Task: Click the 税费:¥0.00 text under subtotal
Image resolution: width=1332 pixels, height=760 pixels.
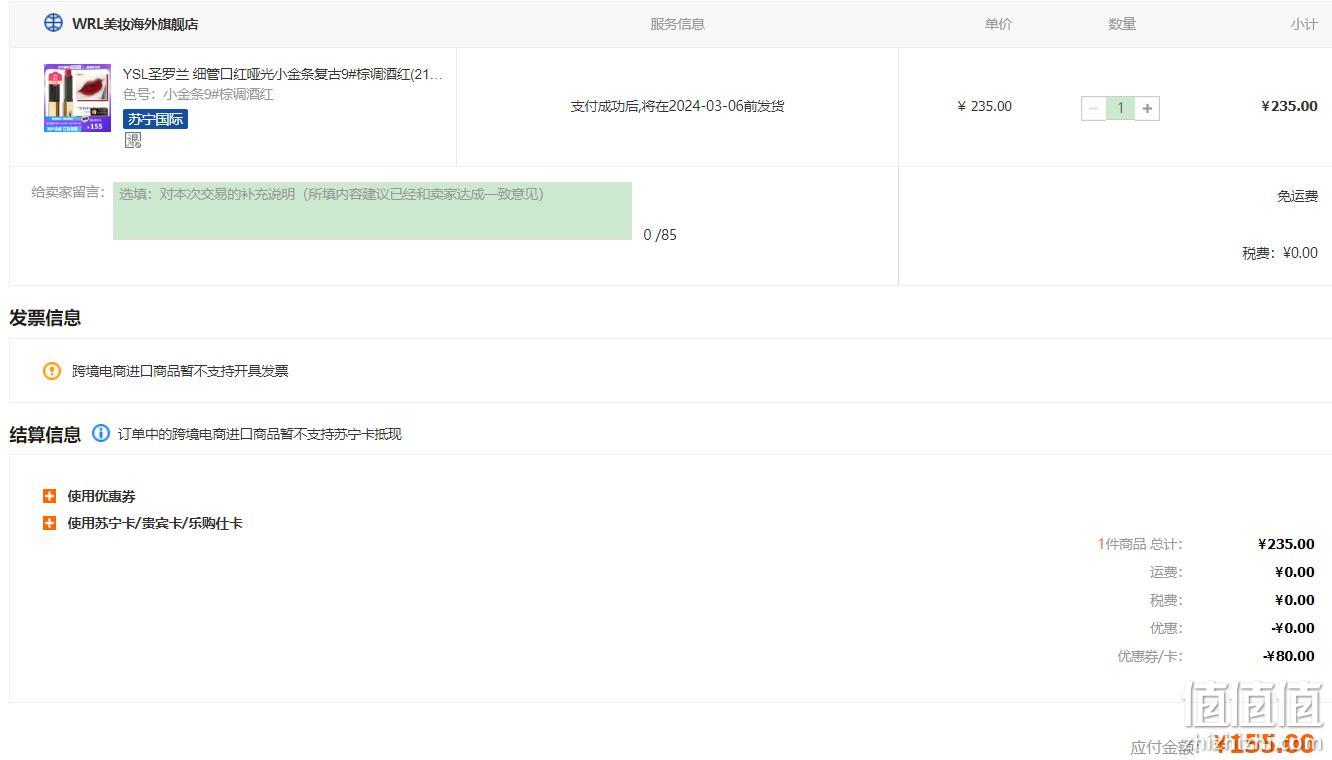Action: [x=1280, y=253]
